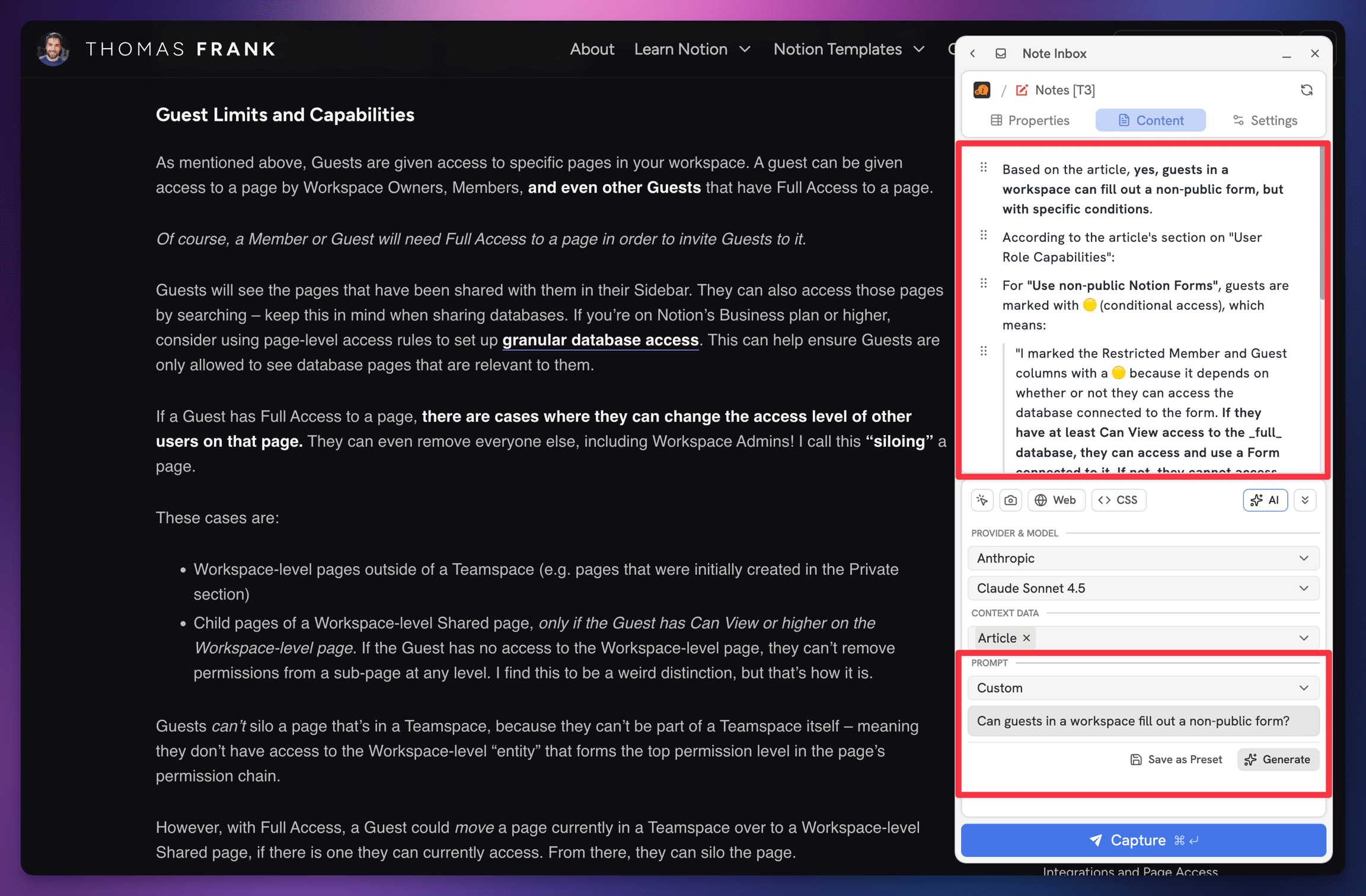Click the inbox icon beside Note Inbox
The height and width of the screenshot is (896, 1366).
coord(1001,53)
